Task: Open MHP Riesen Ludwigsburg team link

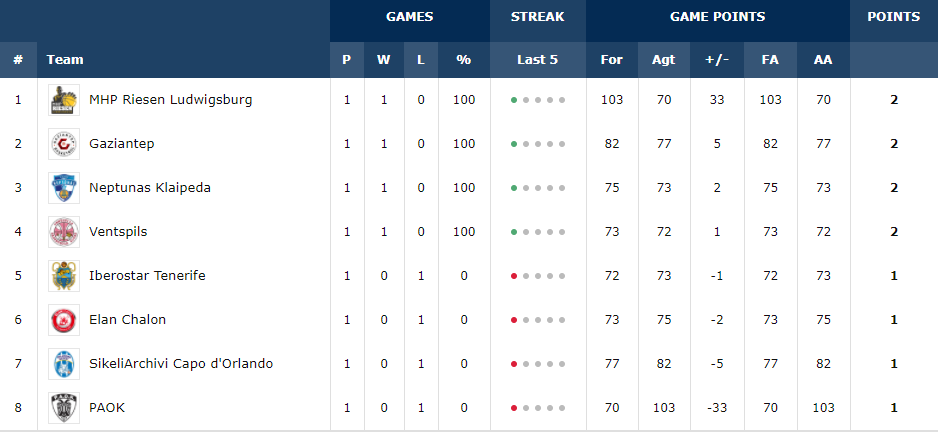Action: [170, 100]
